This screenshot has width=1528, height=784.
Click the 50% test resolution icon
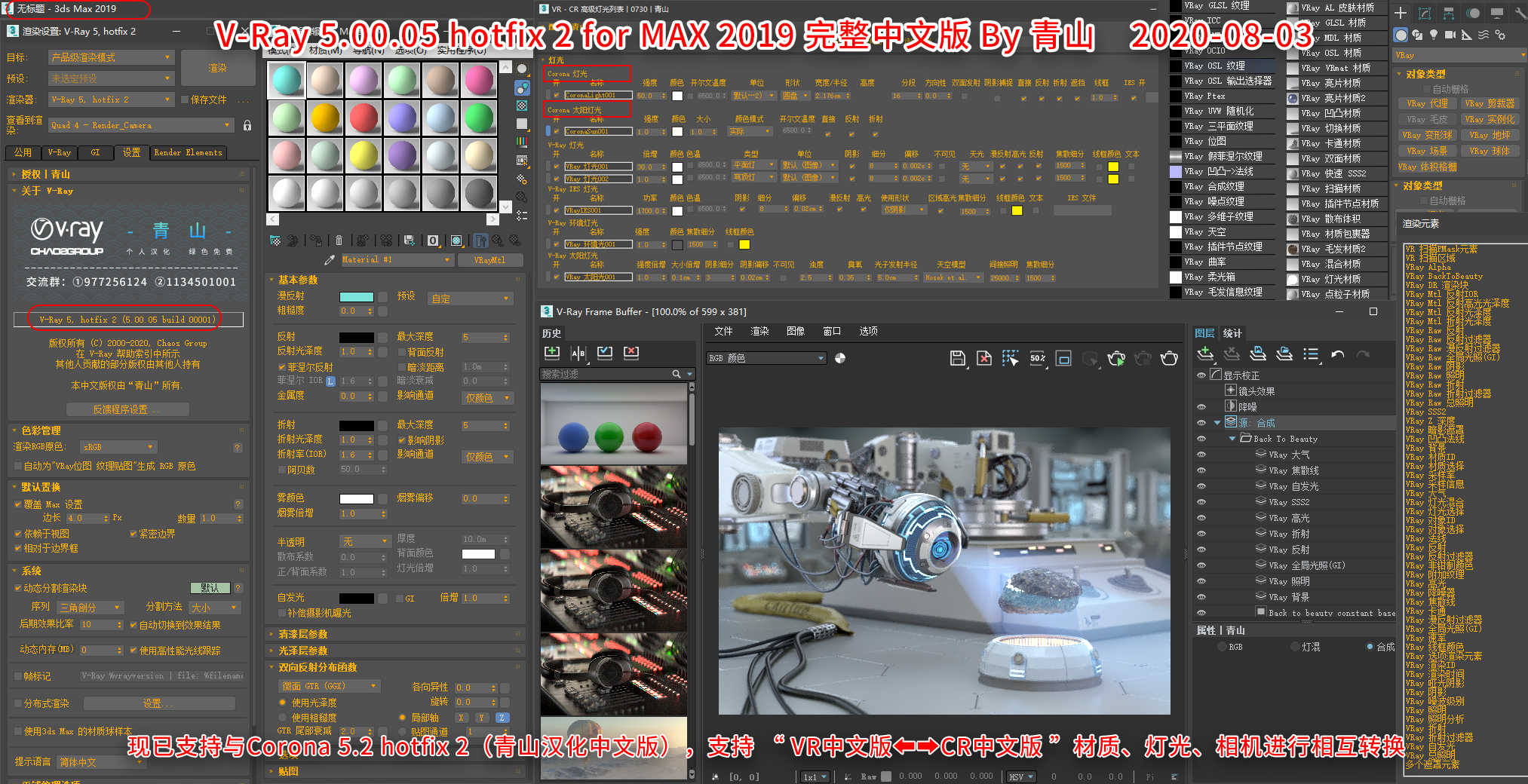point(1038,358)
